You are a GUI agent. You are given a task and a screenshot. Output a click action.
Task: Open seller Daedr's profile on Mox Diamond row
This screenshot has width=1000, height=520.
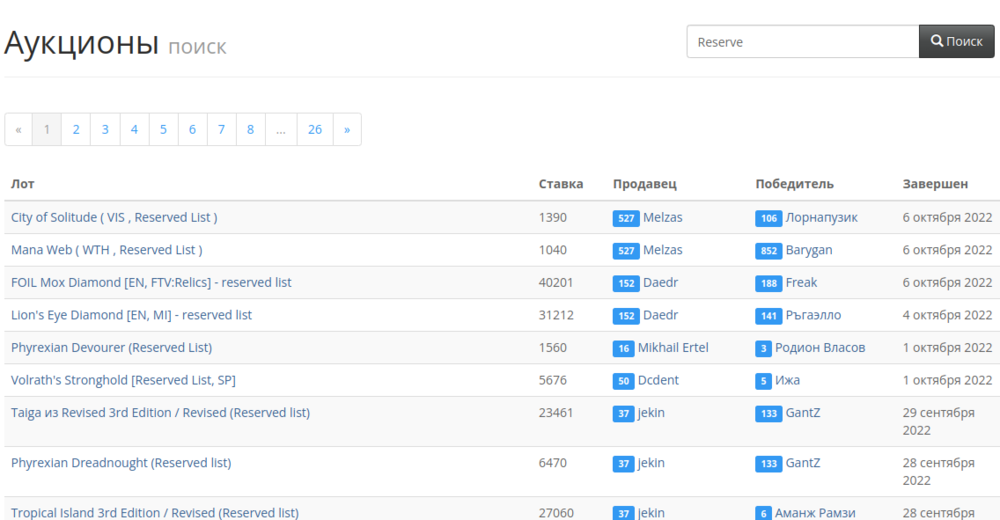660,283
